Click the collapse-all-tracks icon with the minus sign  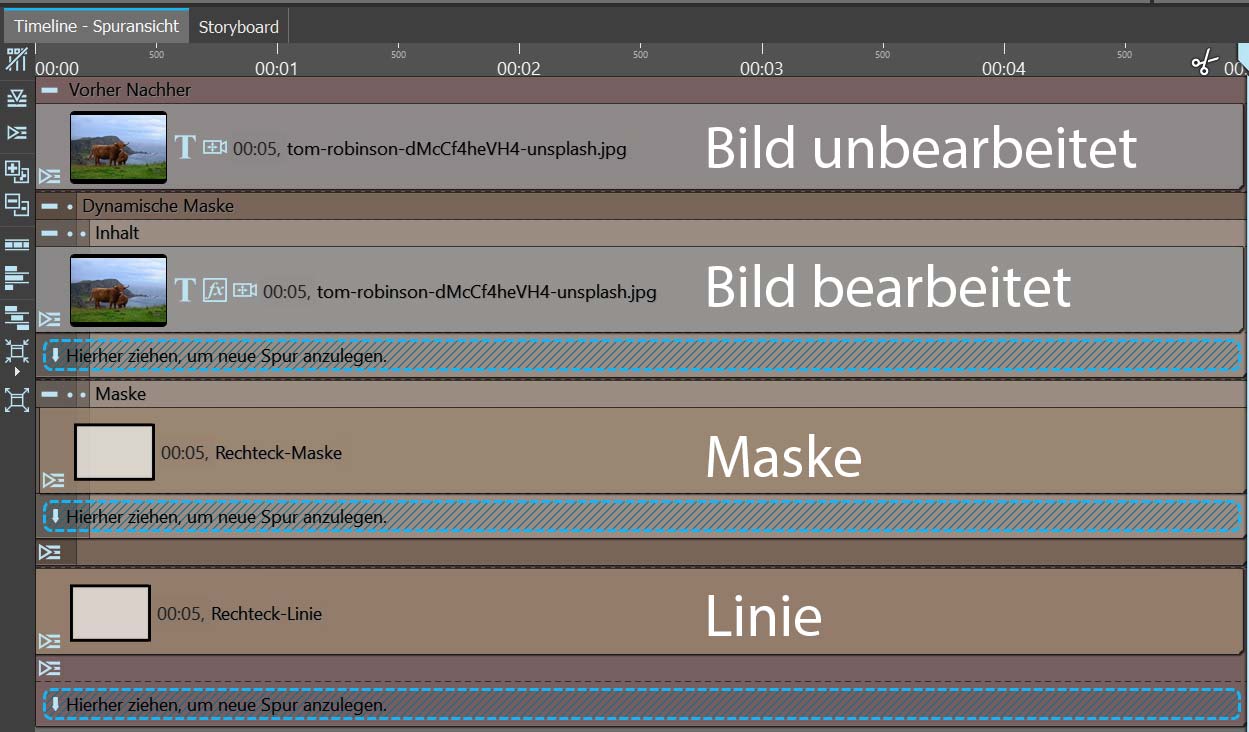pyautogui.click(x=17, y=205)
